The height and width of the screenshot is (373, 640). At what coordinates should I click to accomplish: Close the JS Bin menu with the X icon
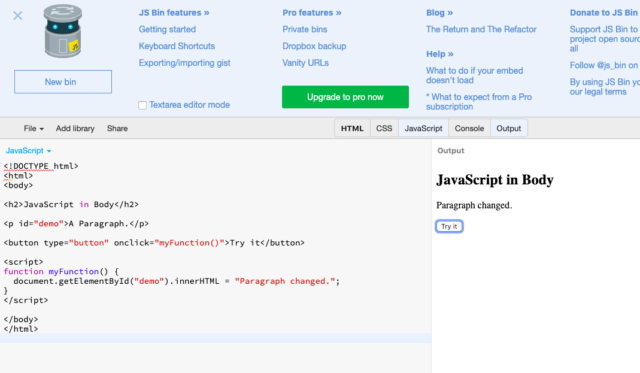click(x=18, y=16)
